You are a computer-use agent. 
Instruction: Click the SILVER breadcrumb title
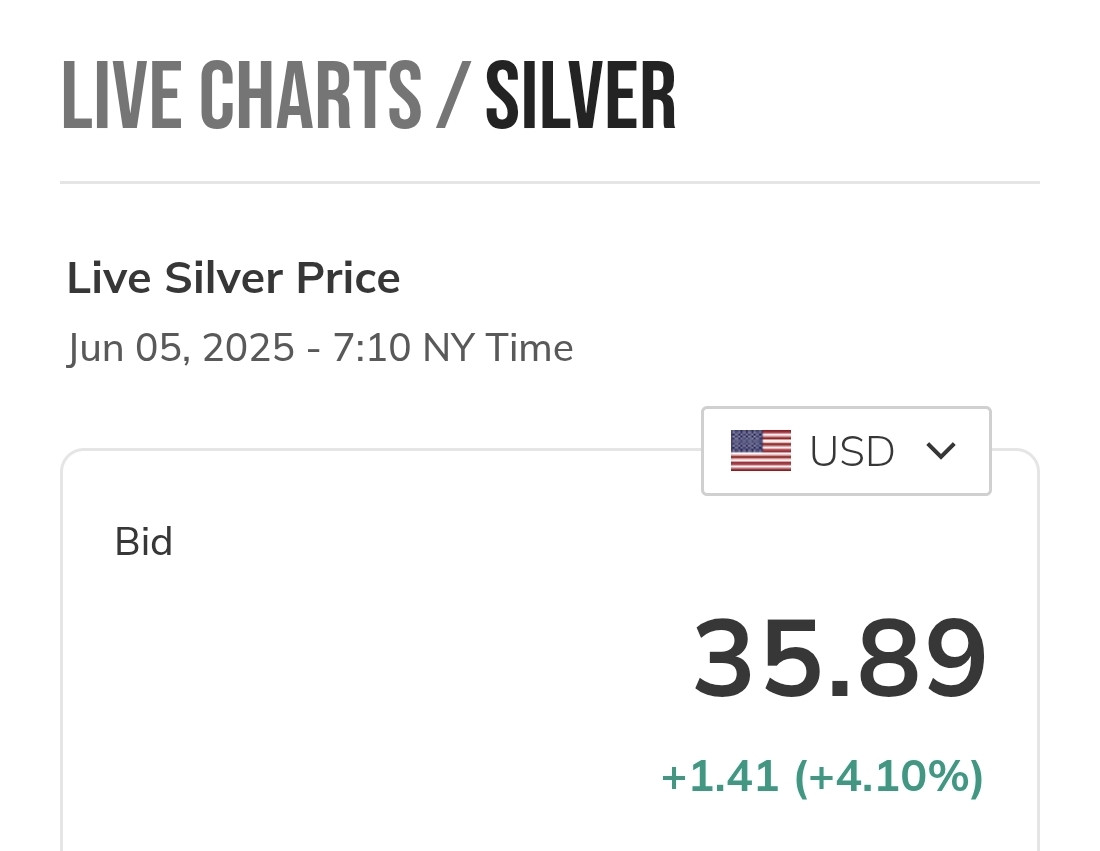[x=580, y=96]
